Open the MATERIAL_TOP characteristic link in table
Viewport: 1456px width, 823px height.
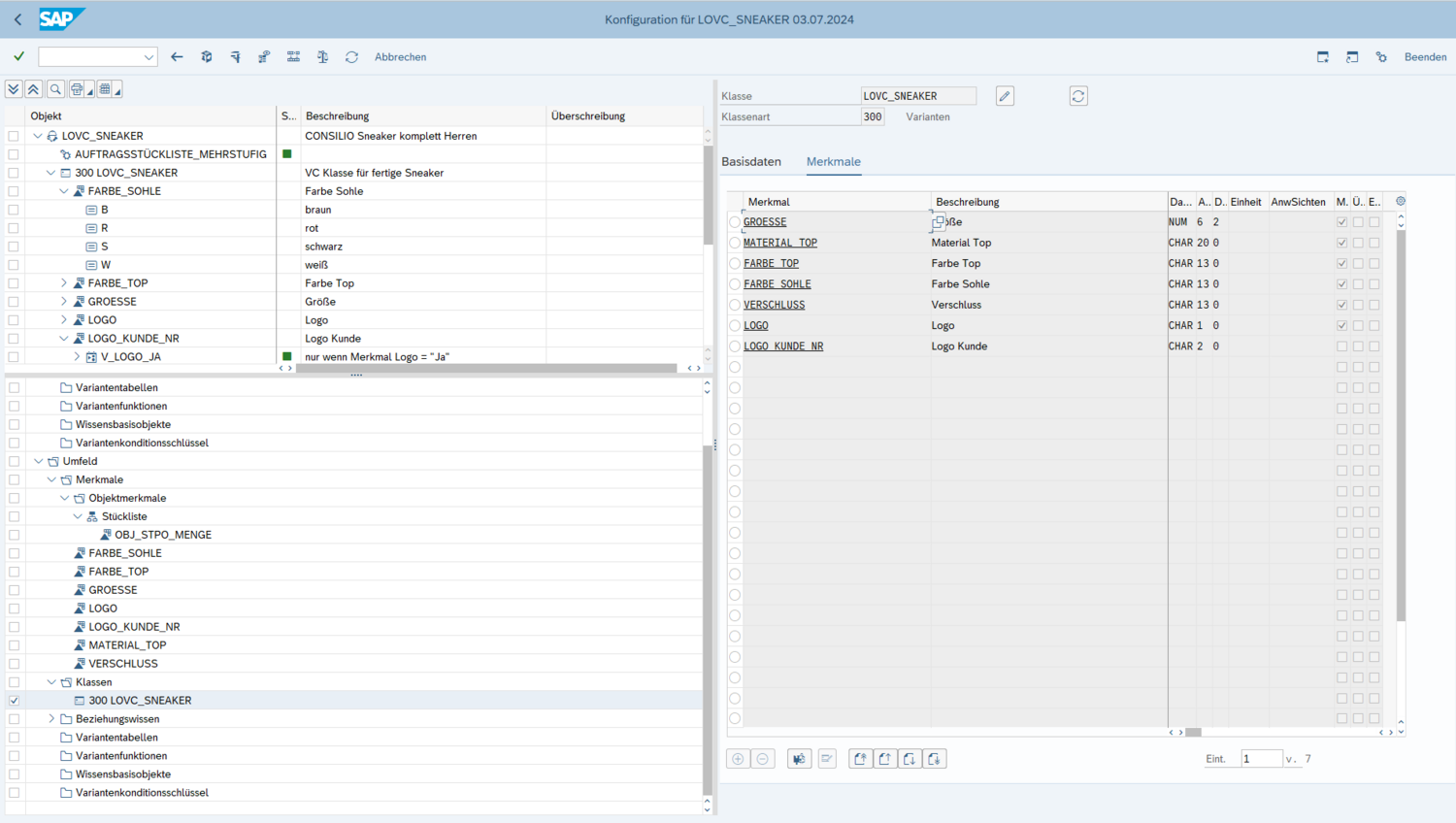click(780, 243)
